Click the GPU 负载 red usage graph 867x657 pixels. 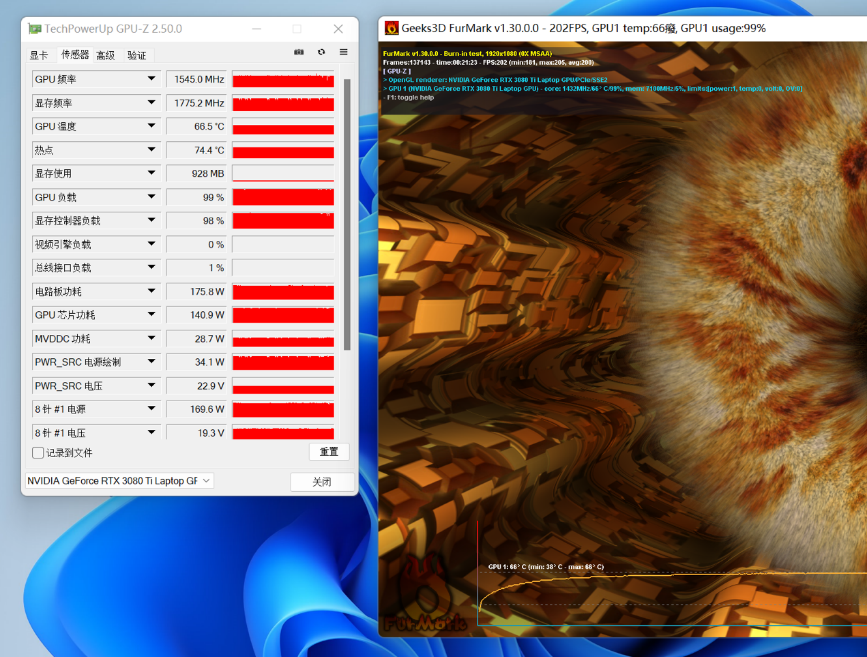283,197
